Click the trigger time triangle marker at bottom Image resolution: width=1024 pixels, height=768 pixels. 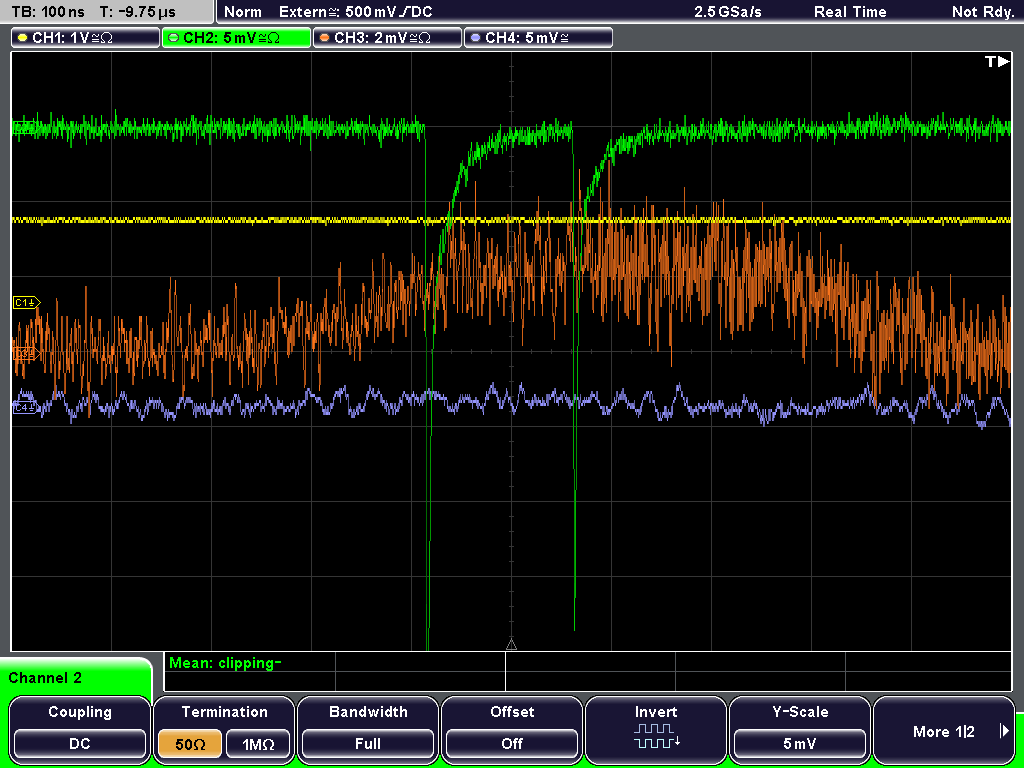(x=511, y=645)
